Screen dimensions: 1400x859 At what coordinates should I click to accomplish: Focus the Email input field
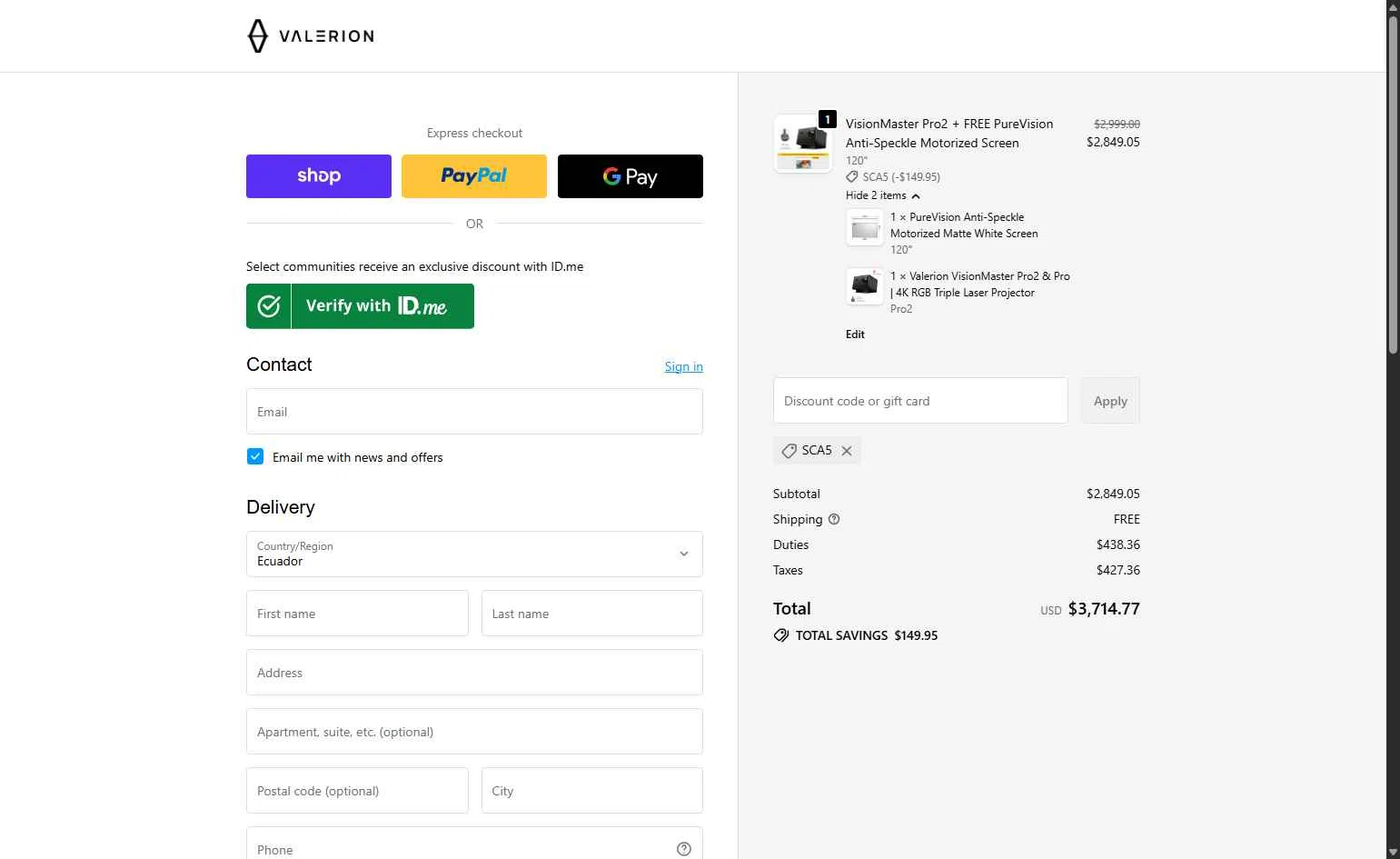[x=474, y=412]
